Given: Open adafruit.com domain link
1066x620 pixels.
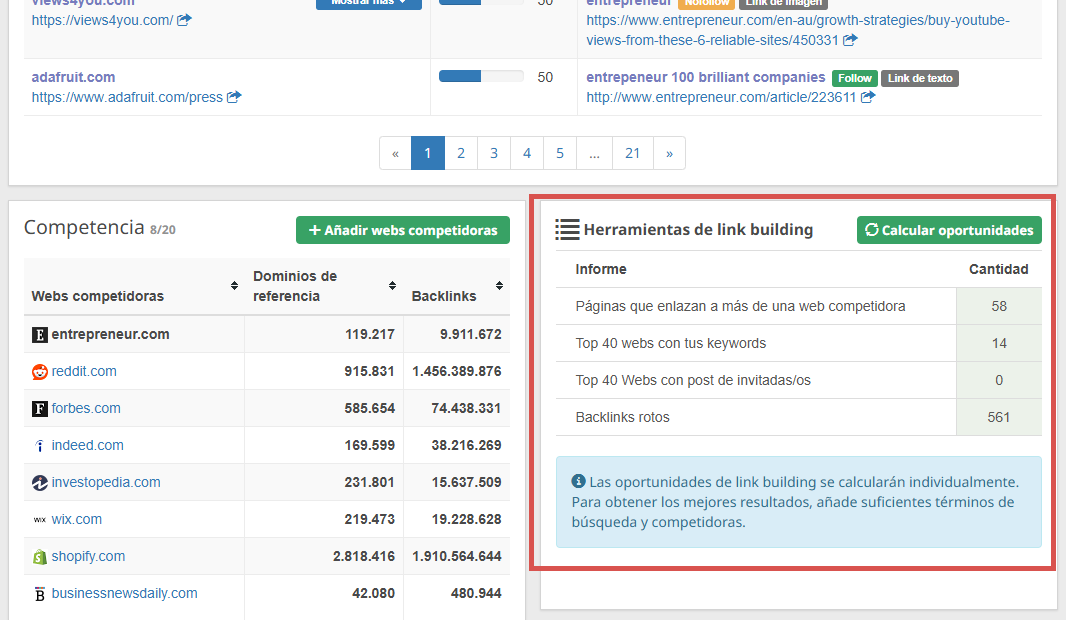Looking at the screenshot, I should pos(73,77).
